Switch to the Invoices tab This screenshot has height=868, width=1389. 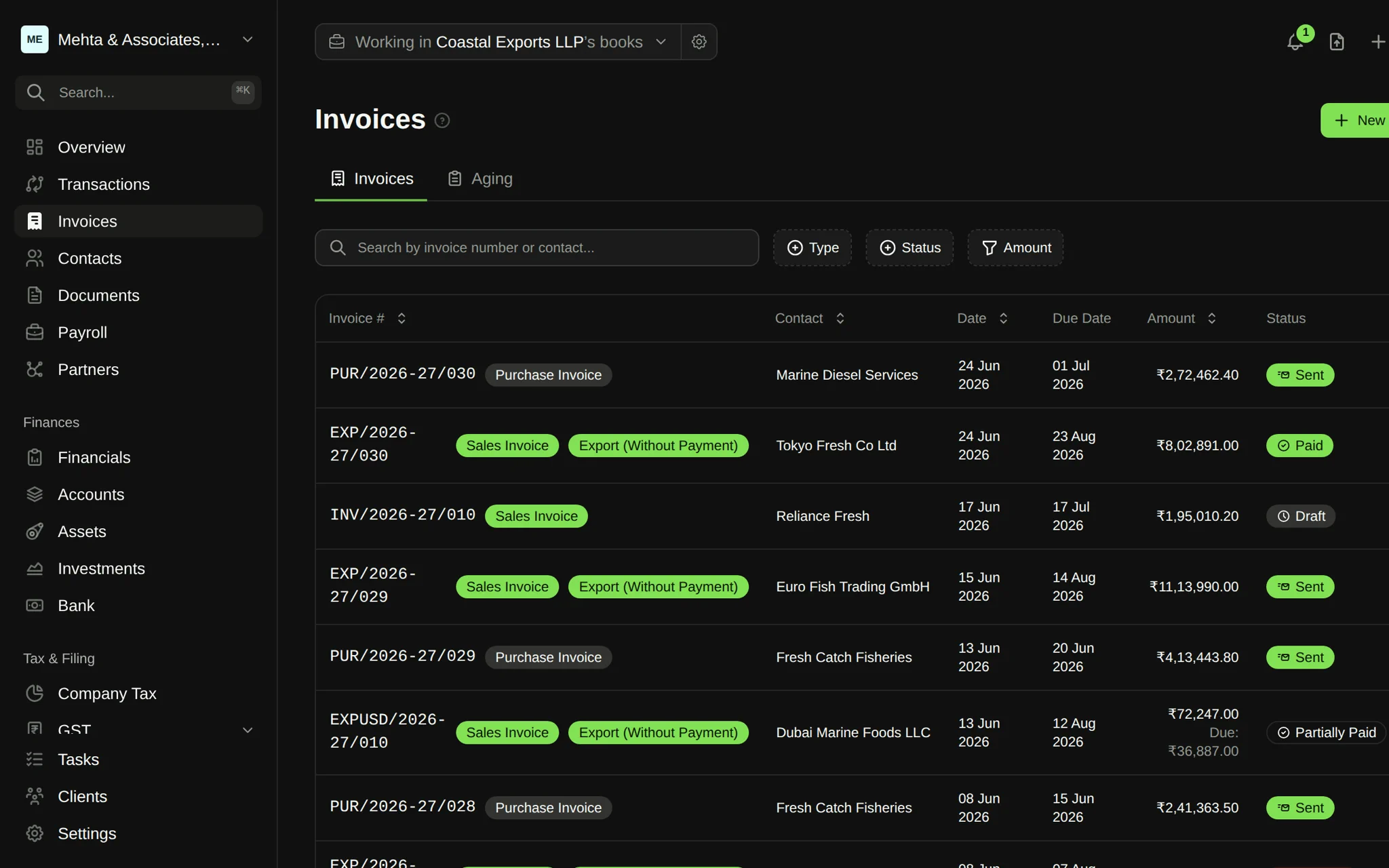click(371, 178)
